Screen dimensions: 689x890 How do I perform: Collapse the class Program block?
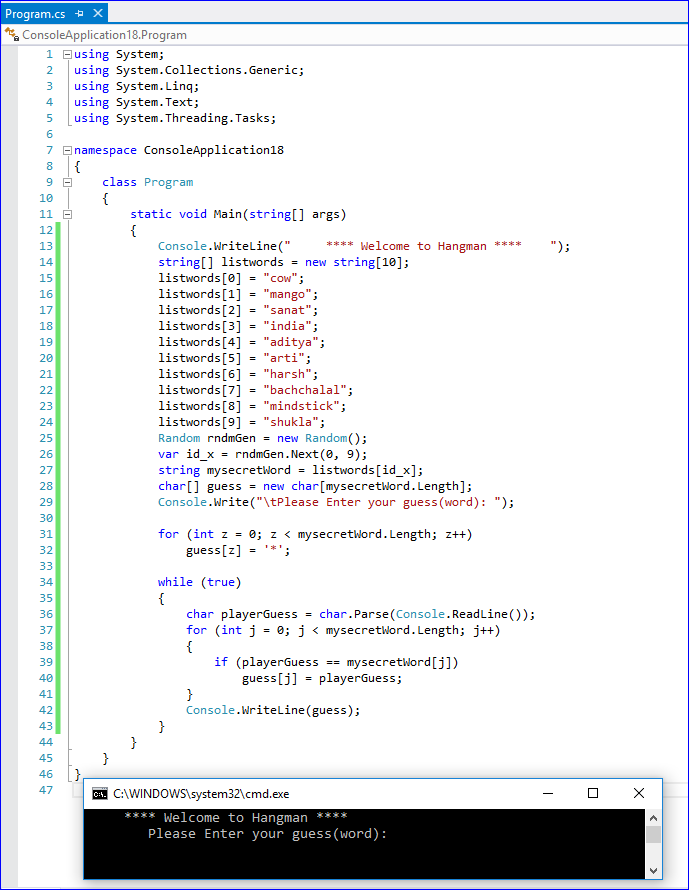67,182
